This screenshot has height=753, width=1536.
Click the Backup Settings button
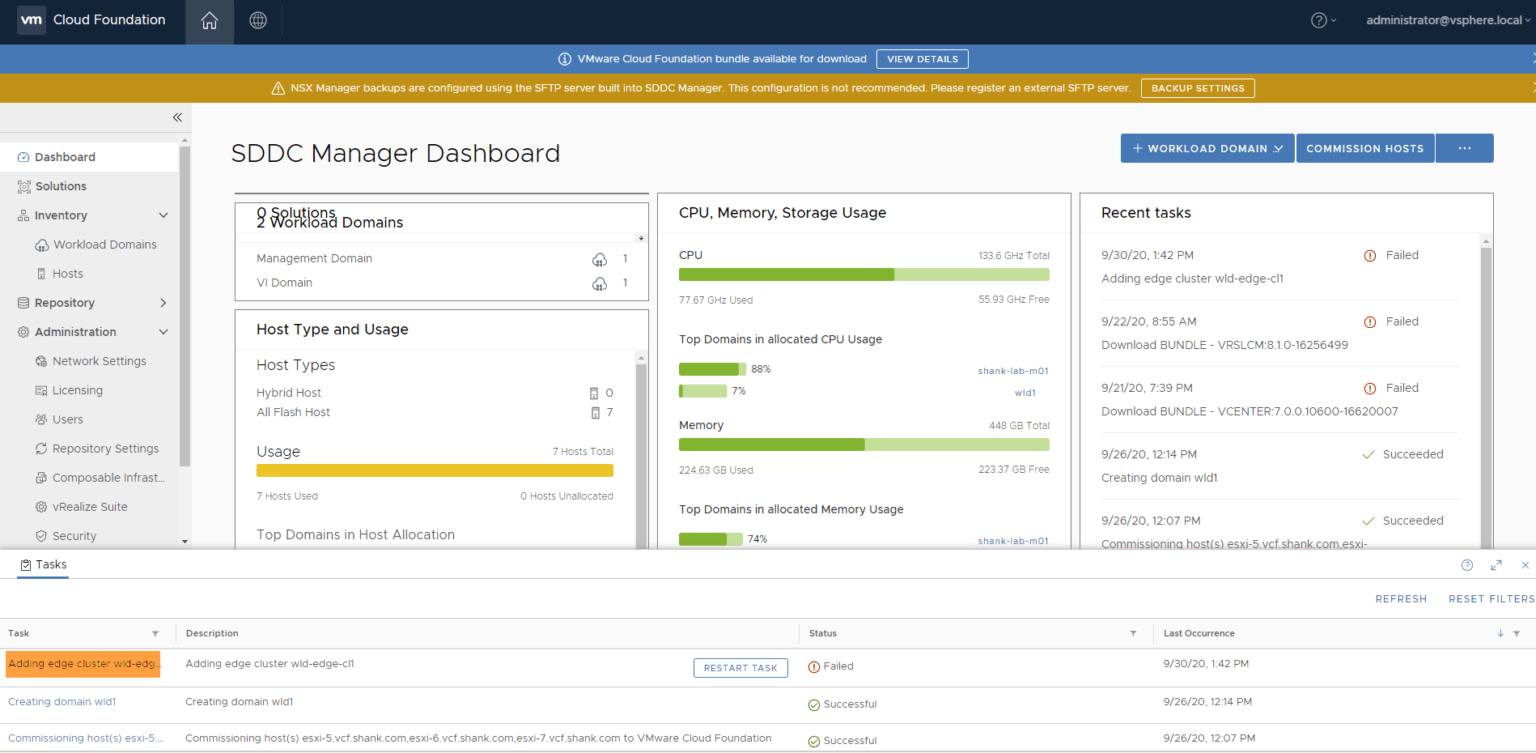coord(1197,88)
